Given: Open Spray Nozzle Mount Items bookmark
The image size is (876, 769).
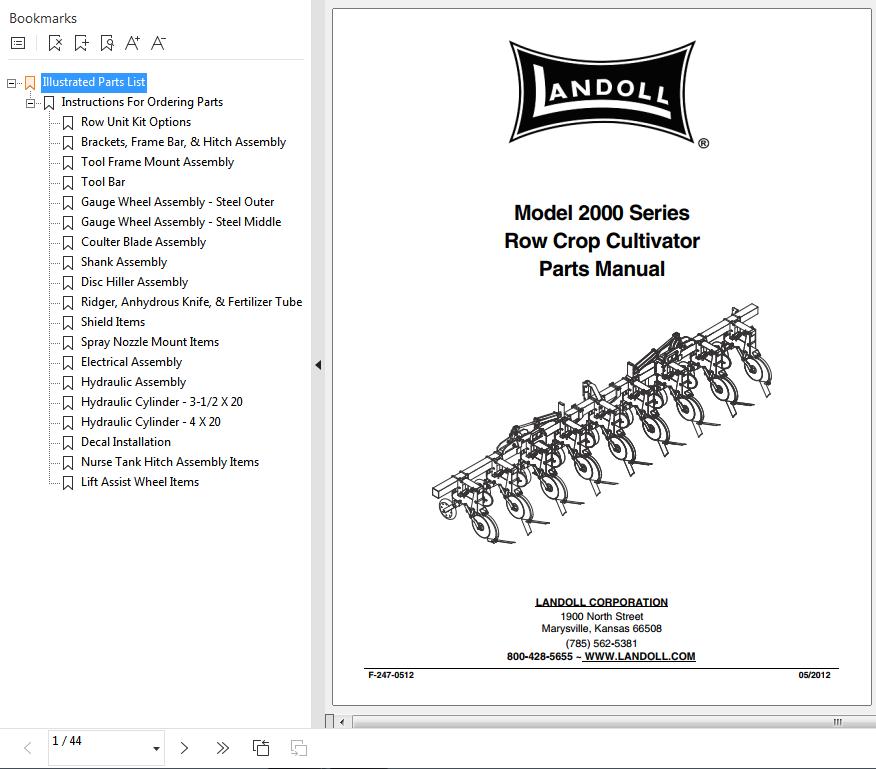Looking at the screenshot, I should pyautogui.click(x=150, y=342).
